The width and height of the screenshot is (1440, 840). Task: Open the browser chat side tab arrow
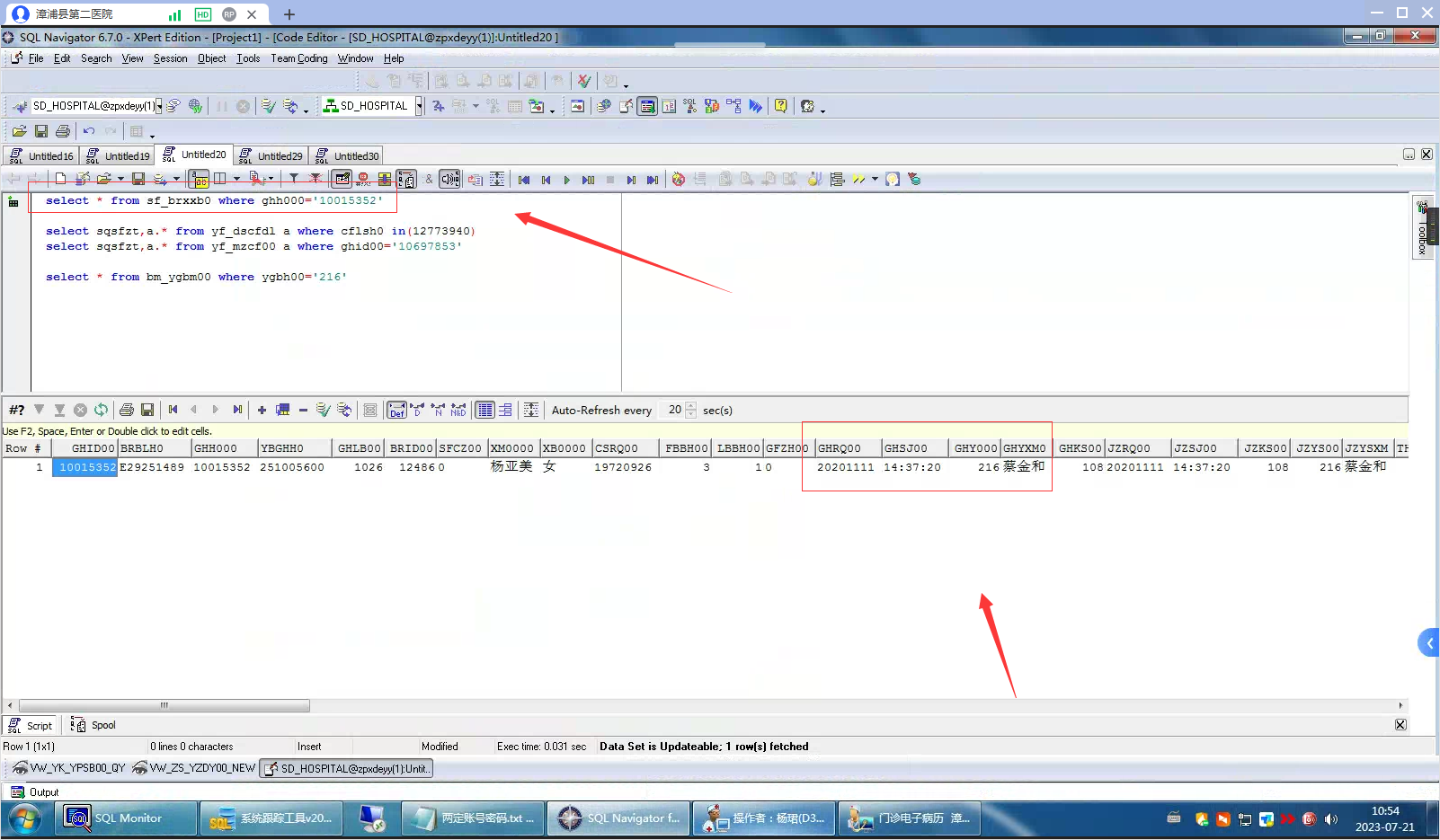[x=1428, y=643]
